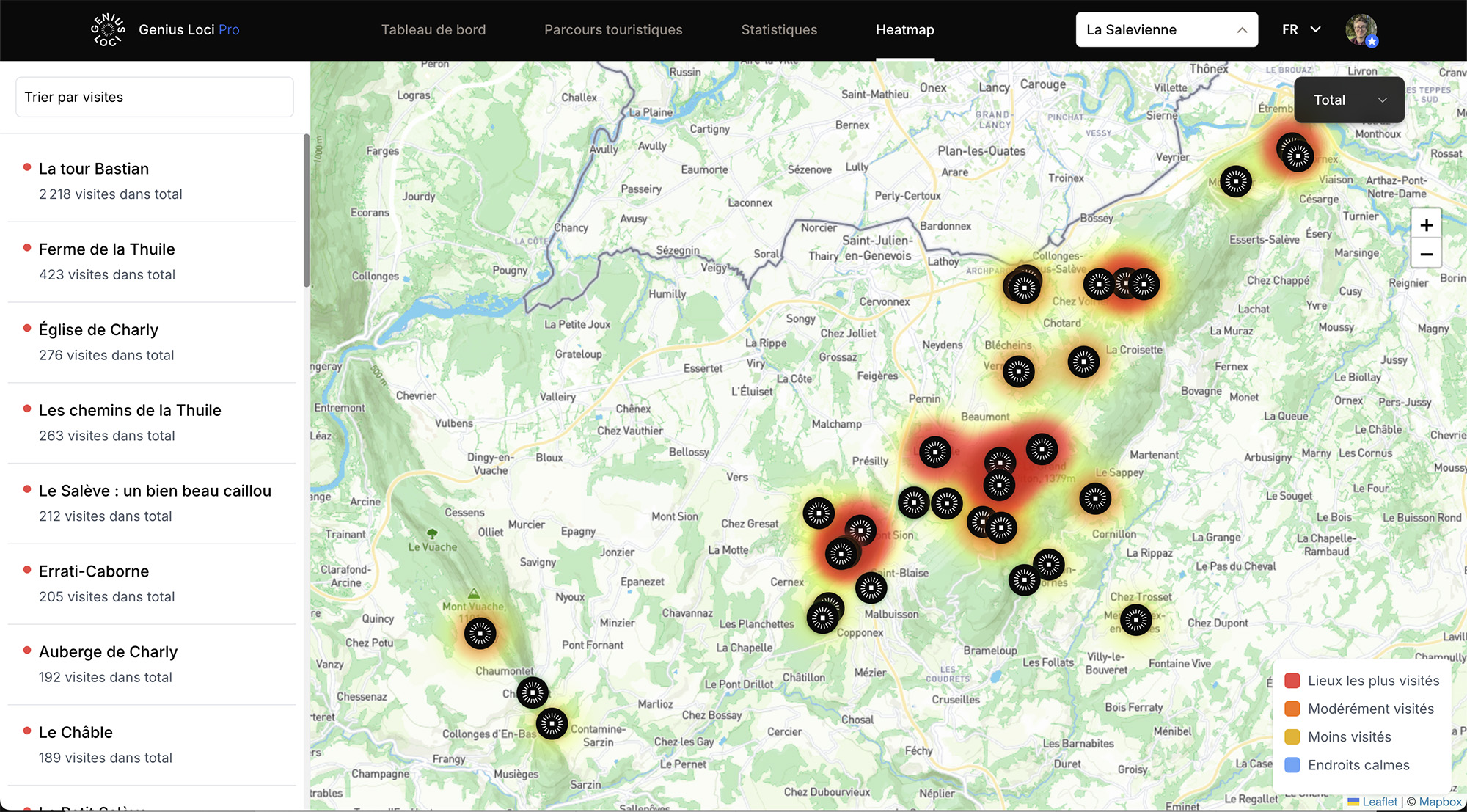This screenshot has height=812, width=1467.
Task: Open the FR language selector
Action: pos(1301,30)
